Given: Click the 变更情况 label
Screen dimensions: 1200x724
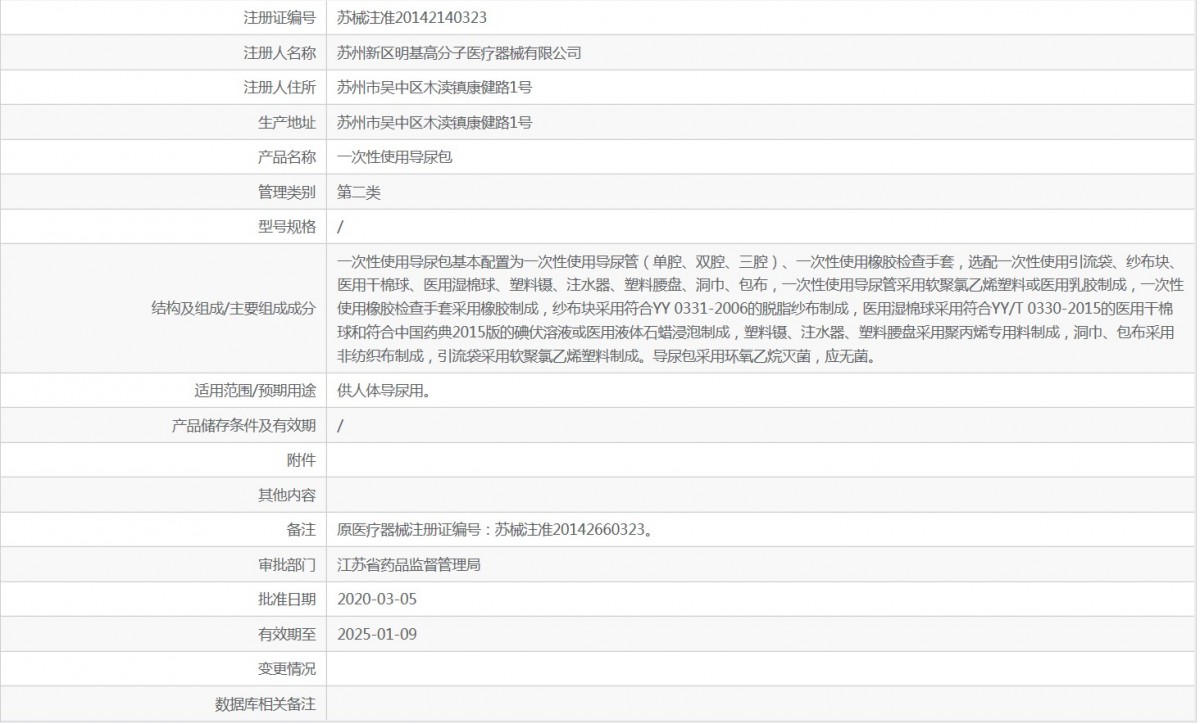Looking at the screenshot, I should click(286, 669).
